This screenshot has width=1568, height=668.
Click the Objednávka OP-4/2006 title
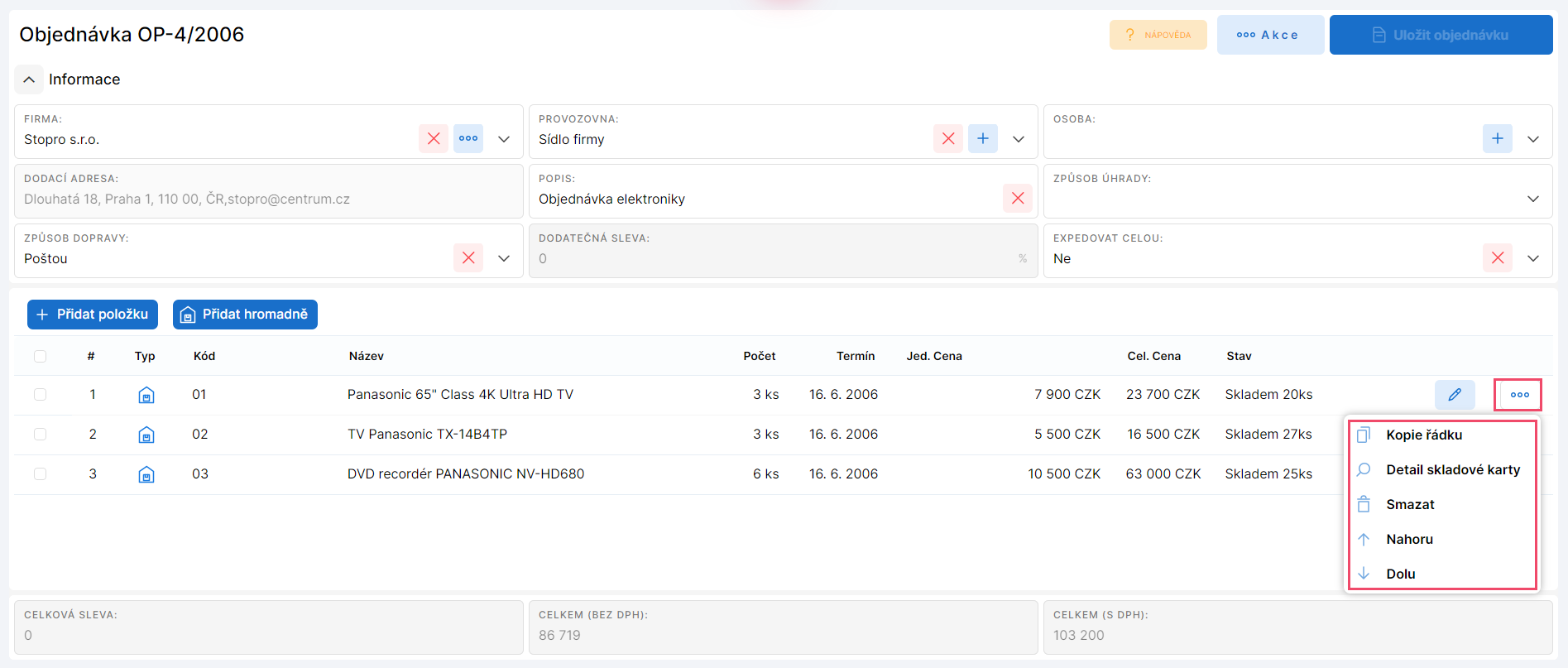click(132, 35)
